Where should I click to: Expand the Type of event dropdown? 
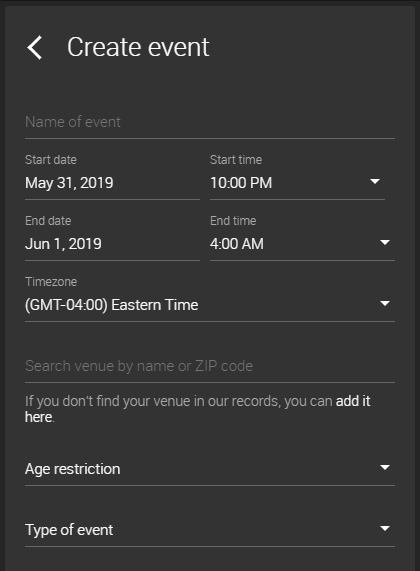(210, 530)
